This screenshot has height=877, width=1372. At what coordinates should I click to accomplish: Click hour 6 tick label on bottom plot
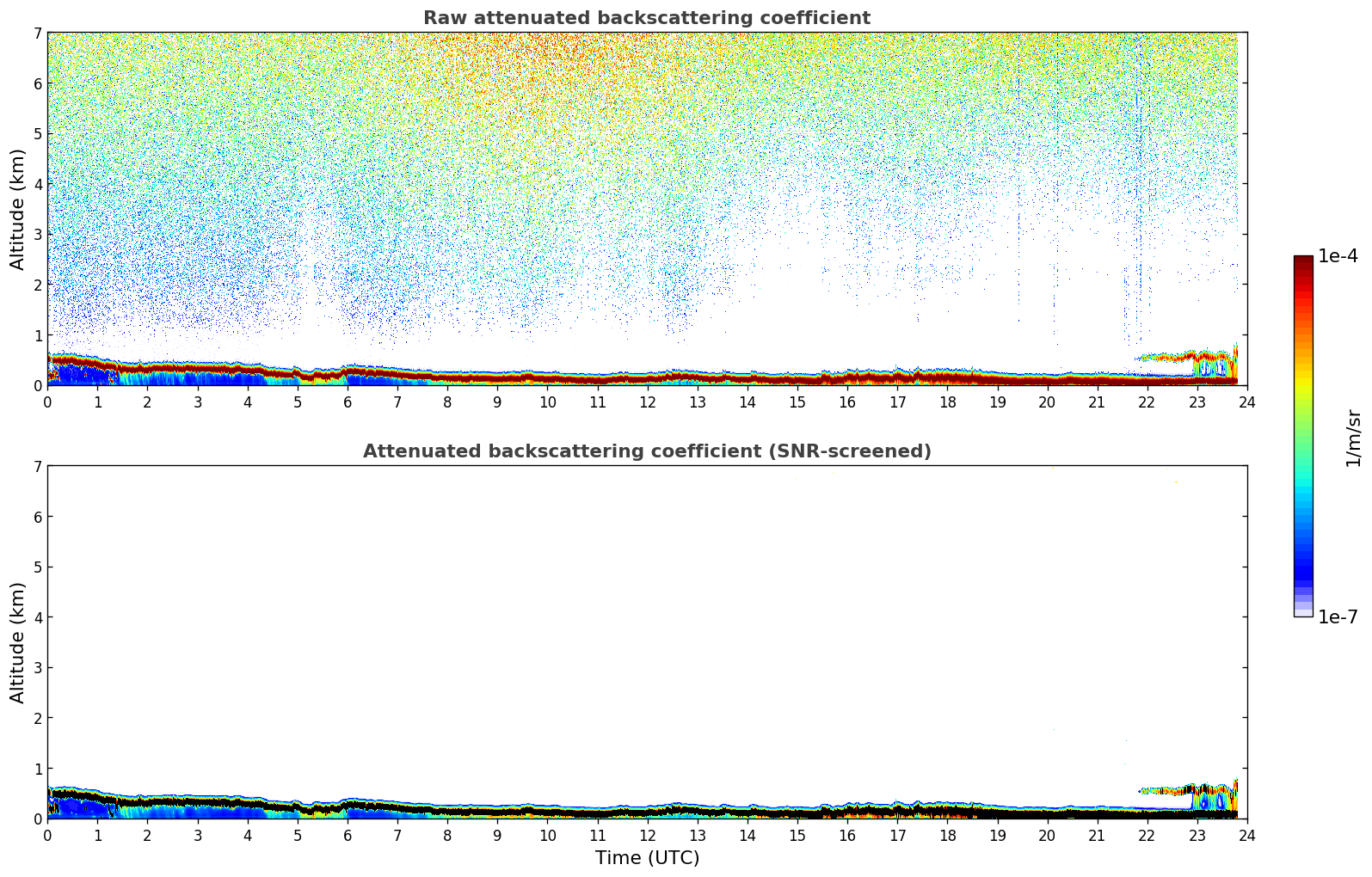348,835
